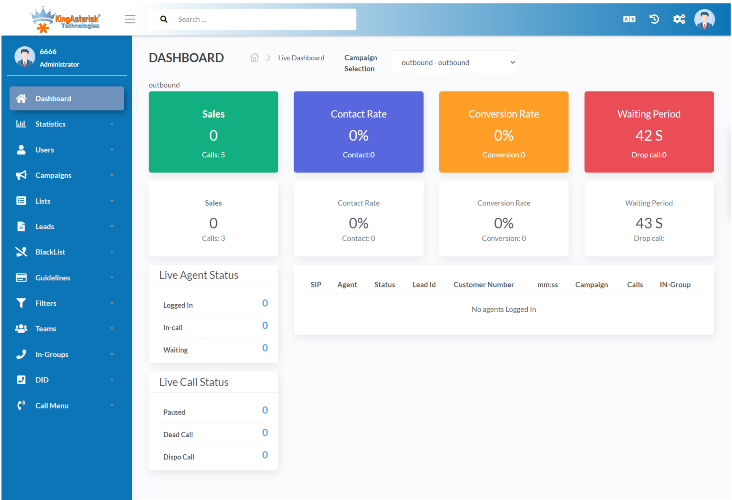Viewport: 732px width, 500px height.
Task: Expand the Call Menu sidebar section
Action: point(66,405)
